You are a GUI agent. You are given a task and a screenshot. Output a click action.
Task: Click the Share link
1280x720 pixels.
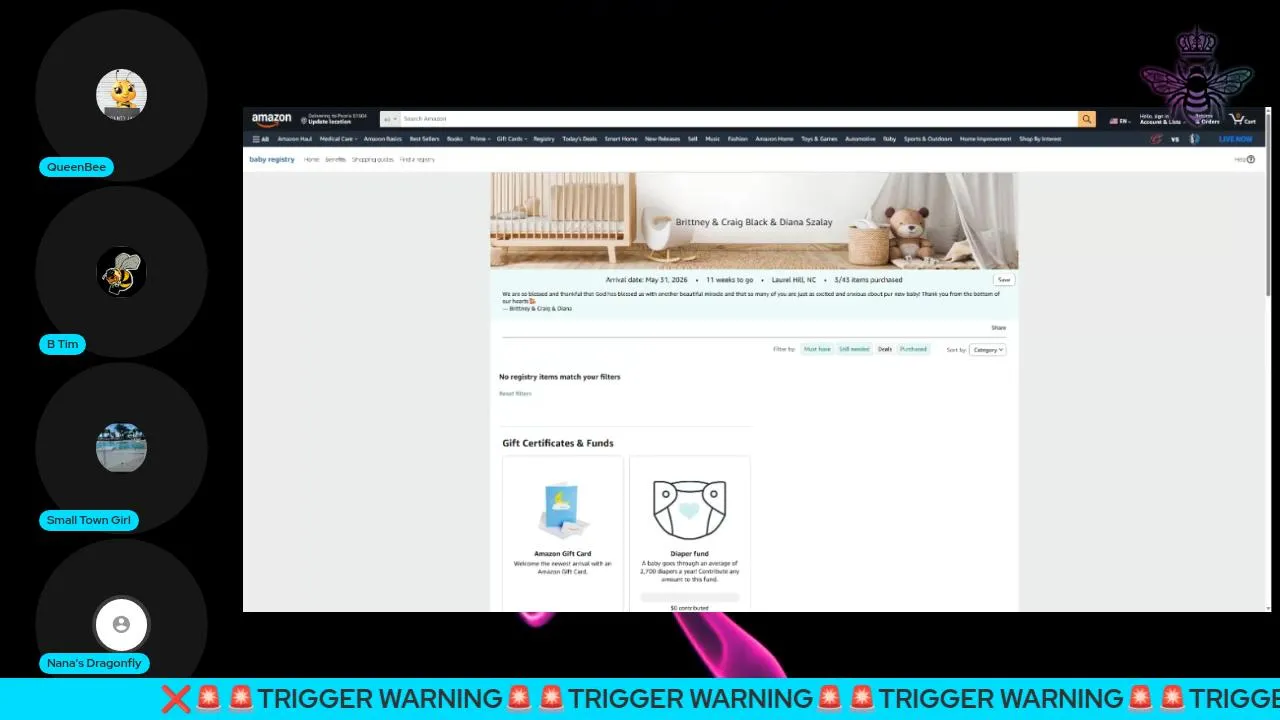pos(998,328)
